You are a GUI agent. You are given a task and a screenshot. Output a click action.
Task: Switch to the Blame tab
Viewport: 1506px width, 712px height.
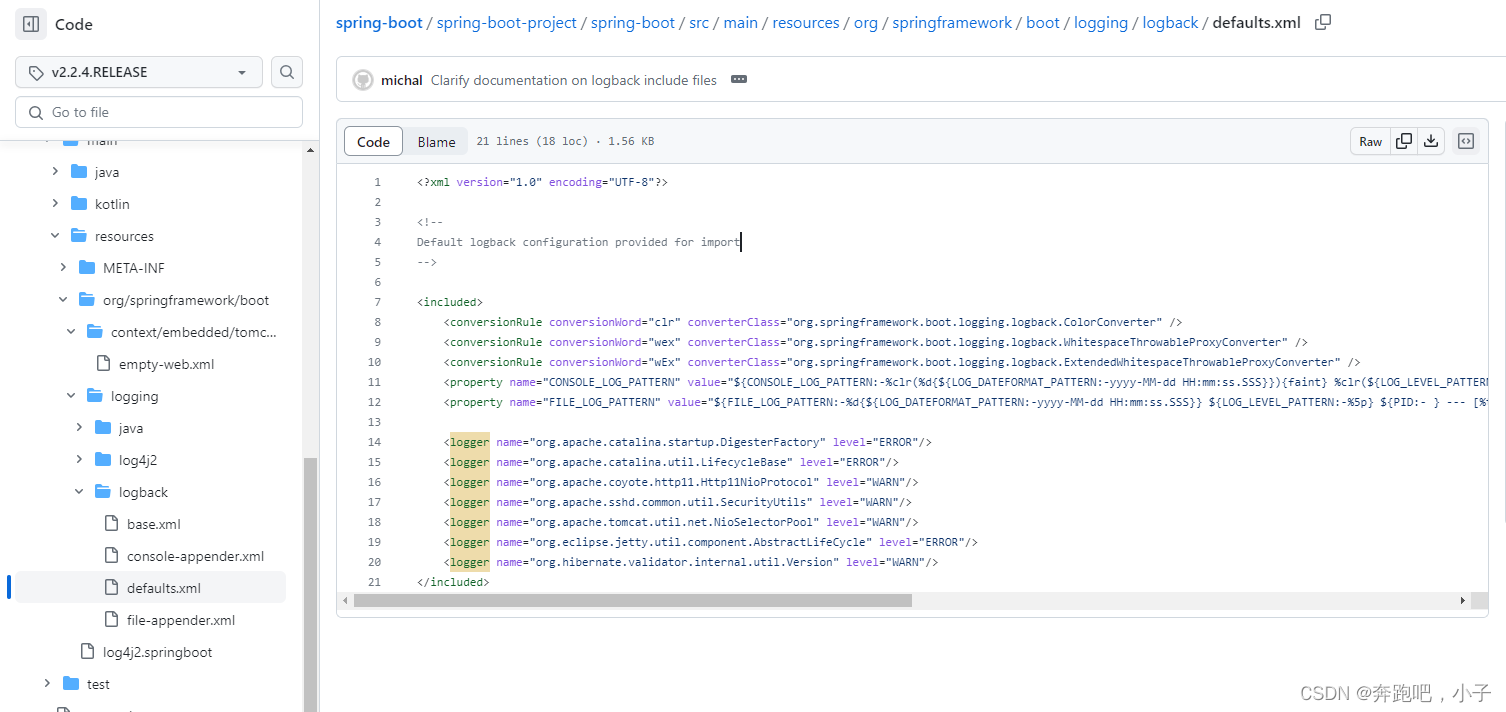pos(436,141)
